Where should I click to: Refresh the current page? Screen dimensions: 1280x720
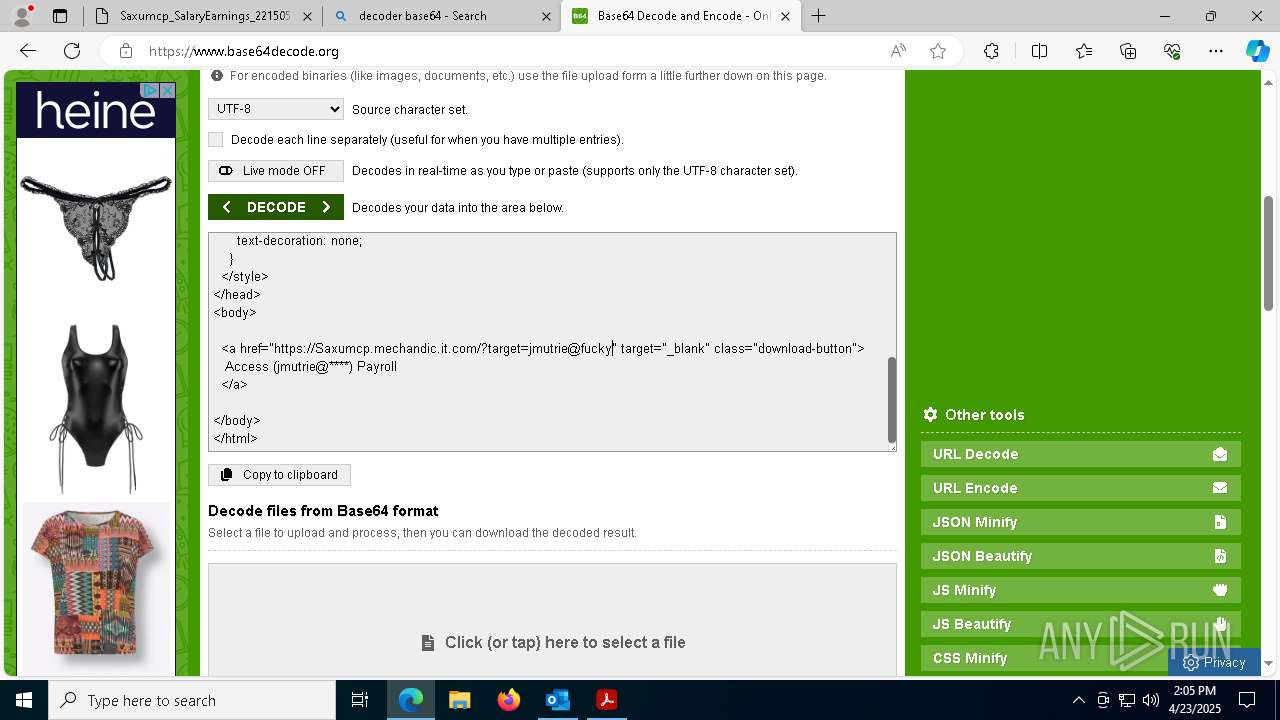(72, 51)
